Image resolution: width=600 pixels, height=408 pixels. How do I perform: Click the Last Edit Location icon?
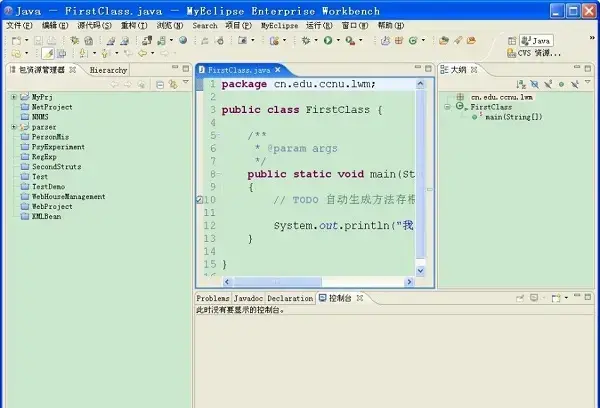[x=128, y=53]
